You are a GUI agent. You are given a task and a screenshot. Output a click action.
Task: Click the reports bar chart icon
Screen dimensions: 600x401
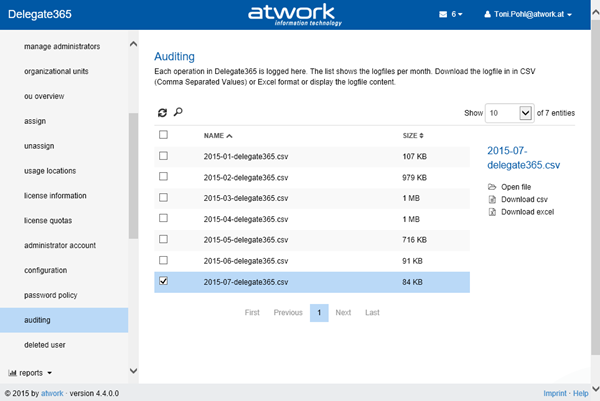coord(12,373)
